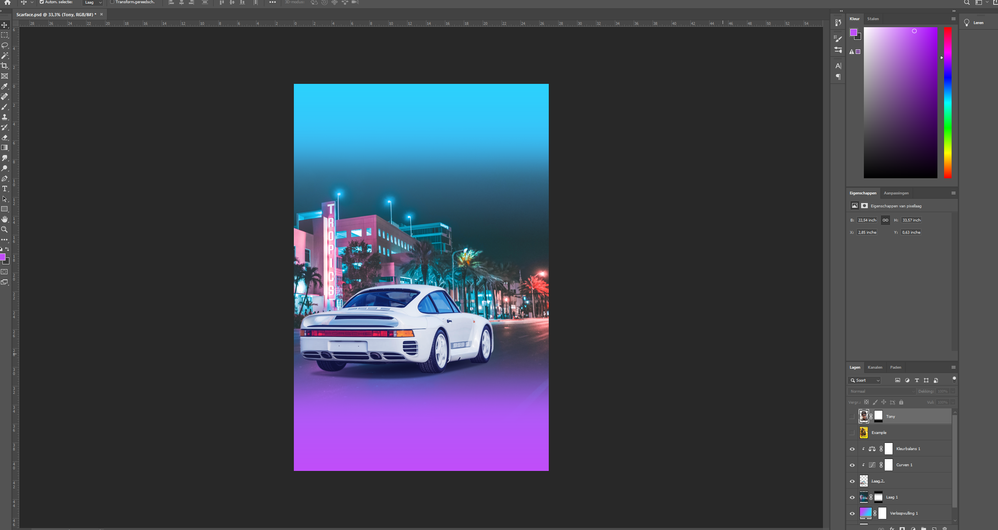Open the Lagen panel menu

tap(953, 367)
